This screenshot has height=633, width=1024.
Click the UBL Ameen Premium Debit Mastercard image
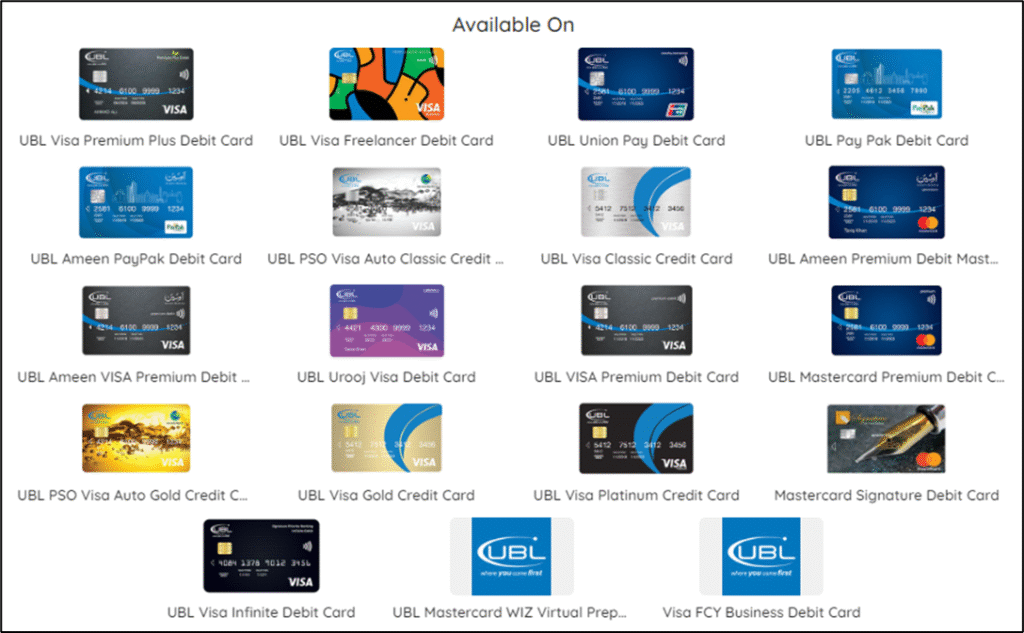tap(886, 202)
